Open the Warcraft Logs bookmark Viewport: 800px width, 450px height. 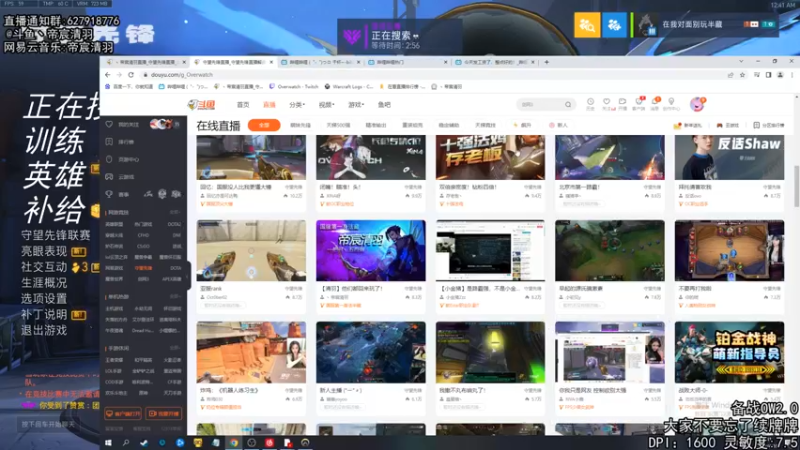pyautogui.click(x=348, y=87)
